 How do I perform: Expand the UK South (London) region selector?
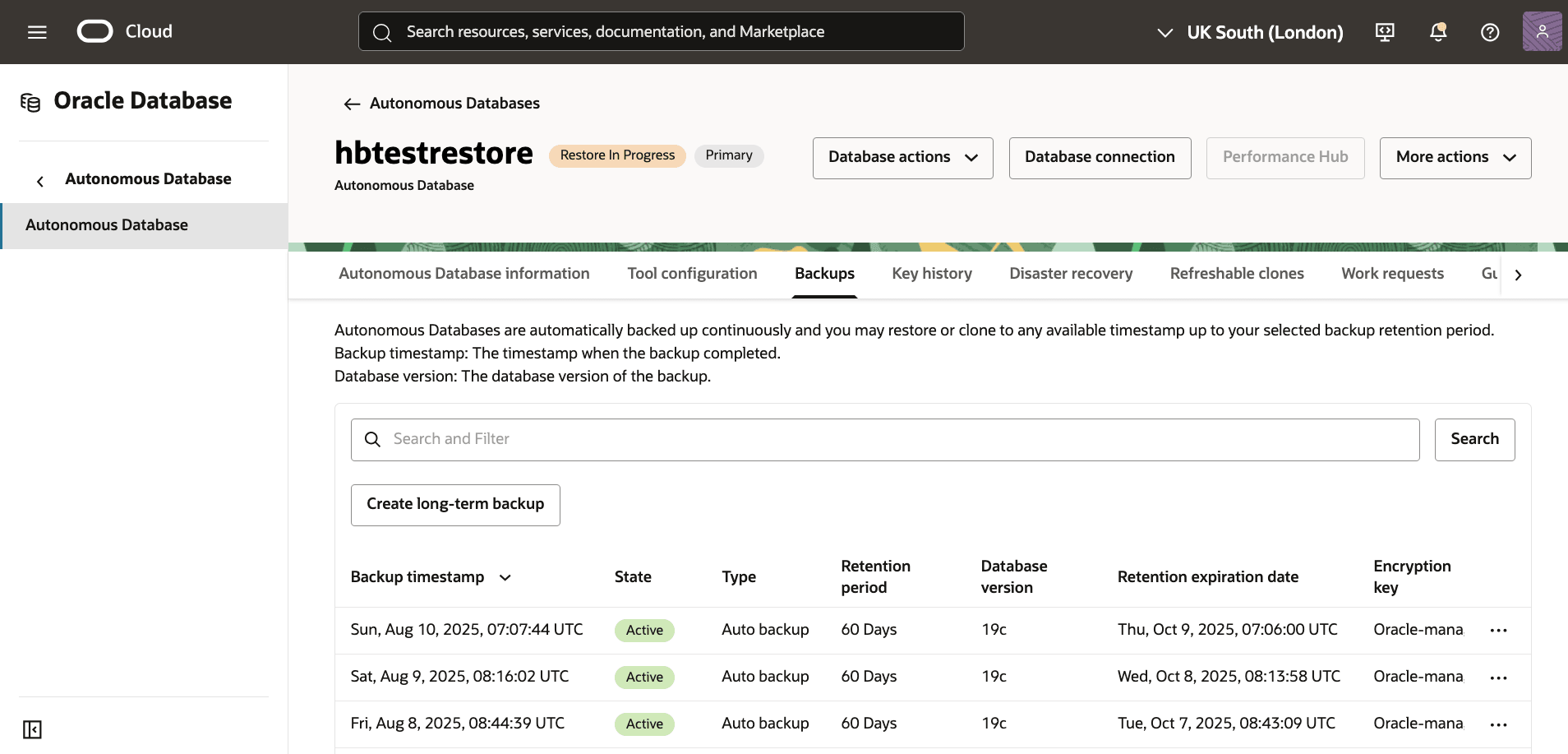1164,33
